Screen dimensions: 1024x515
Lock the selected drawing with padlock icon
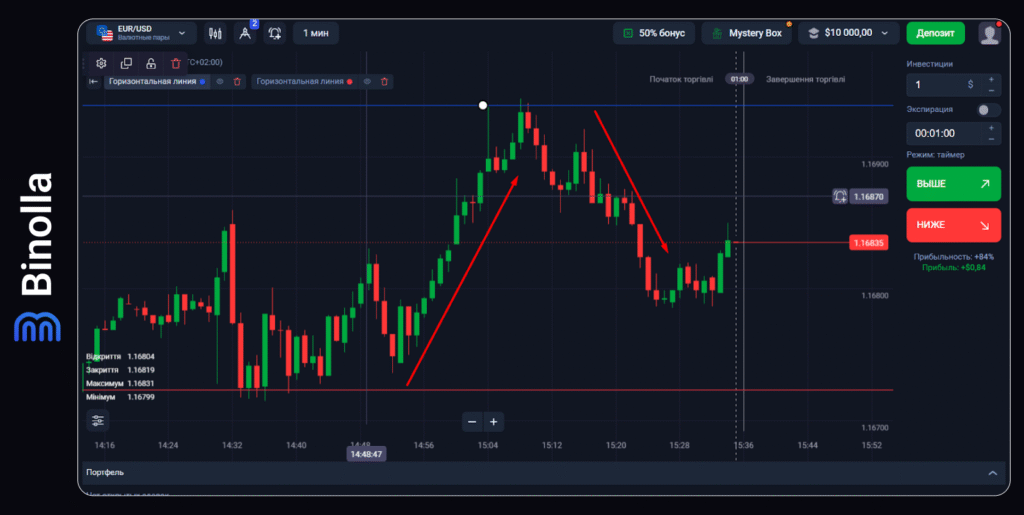pos(151,63)
